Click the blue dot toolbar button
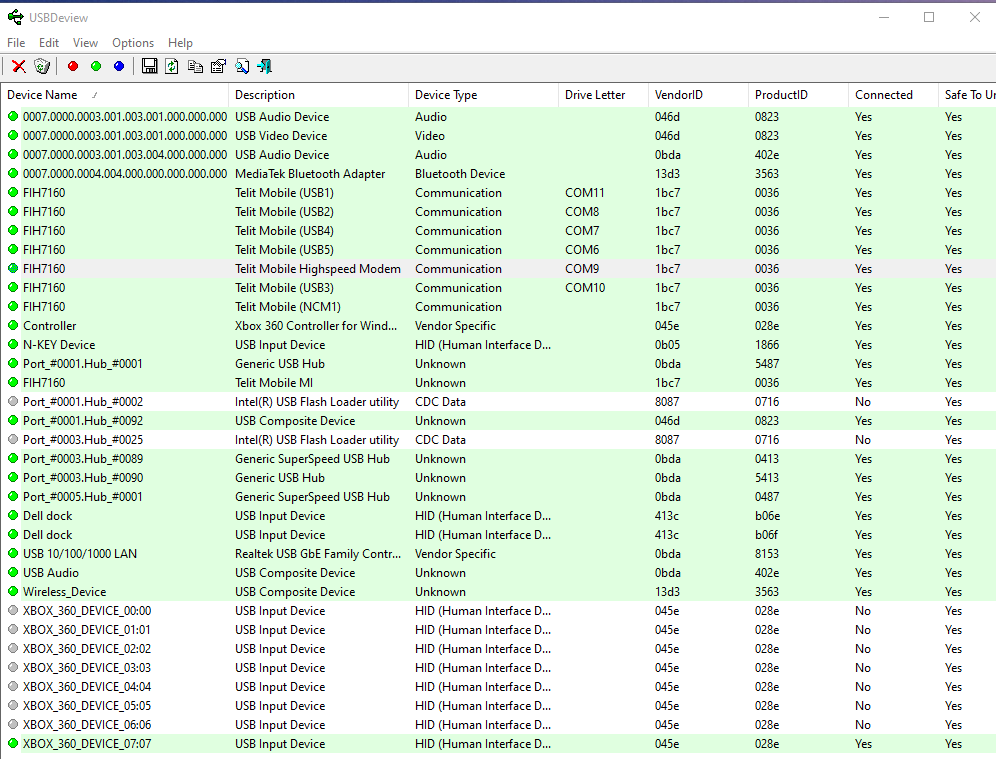The height and width of the screenshot is (759, 996). pos(119,66)
